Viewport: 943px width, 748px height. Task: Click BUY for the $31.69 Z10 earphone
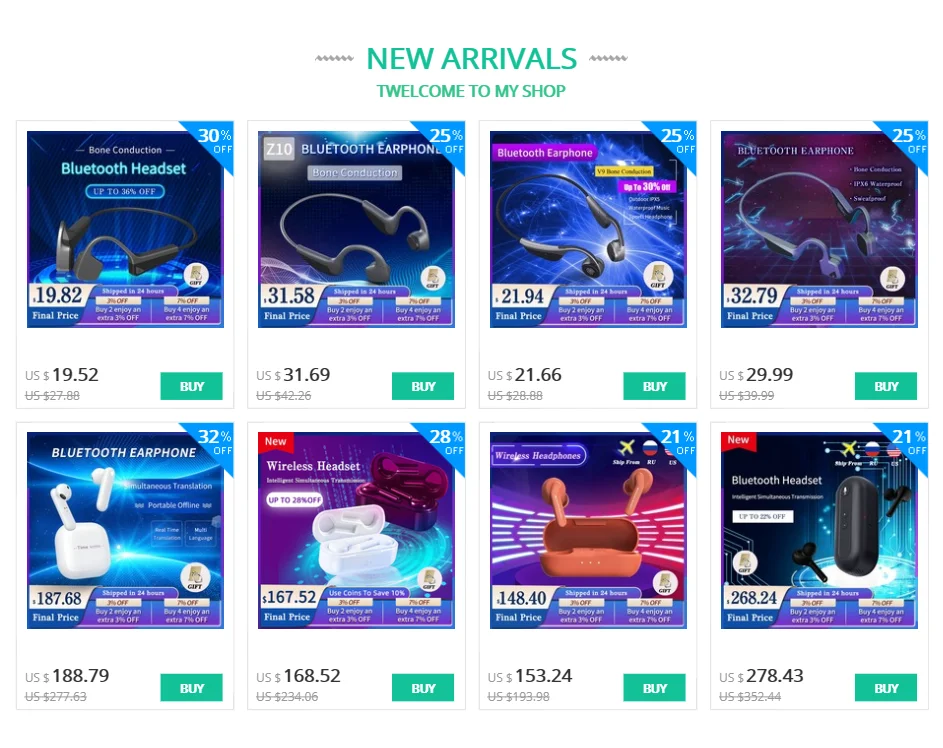tap(423, 386)
